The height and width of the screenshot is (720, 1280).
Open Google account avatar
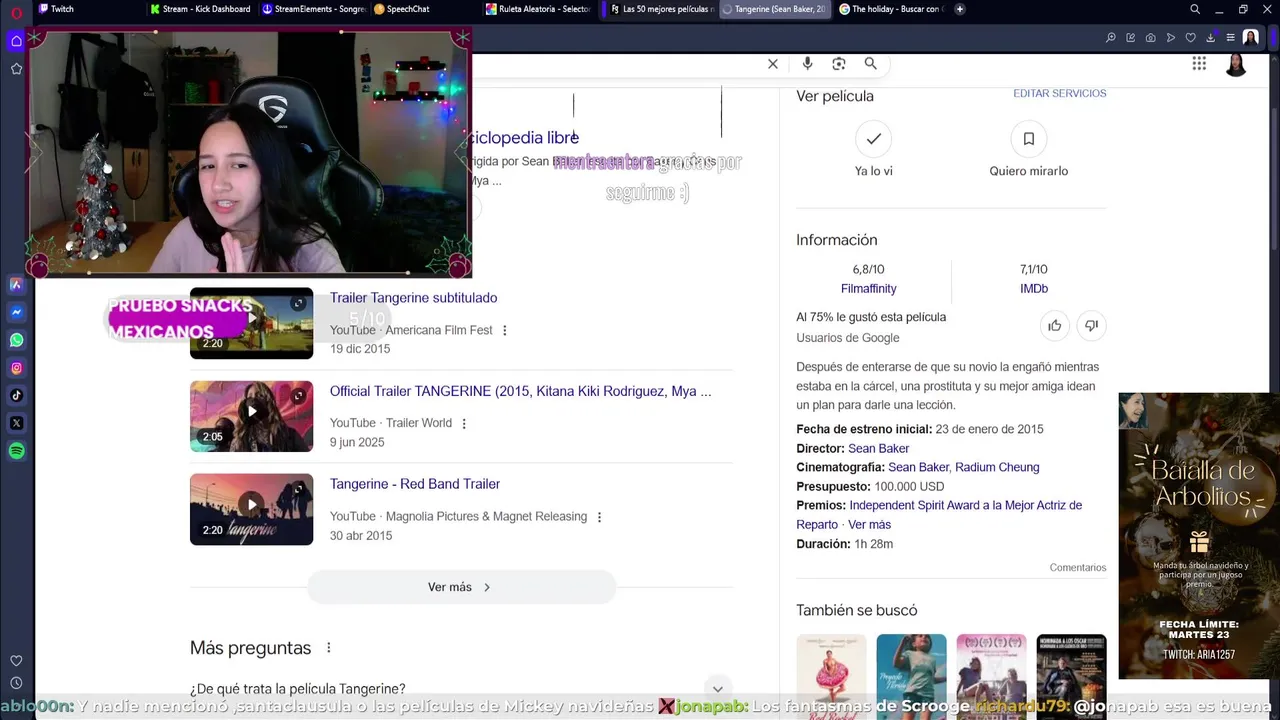coord(1236,64)
